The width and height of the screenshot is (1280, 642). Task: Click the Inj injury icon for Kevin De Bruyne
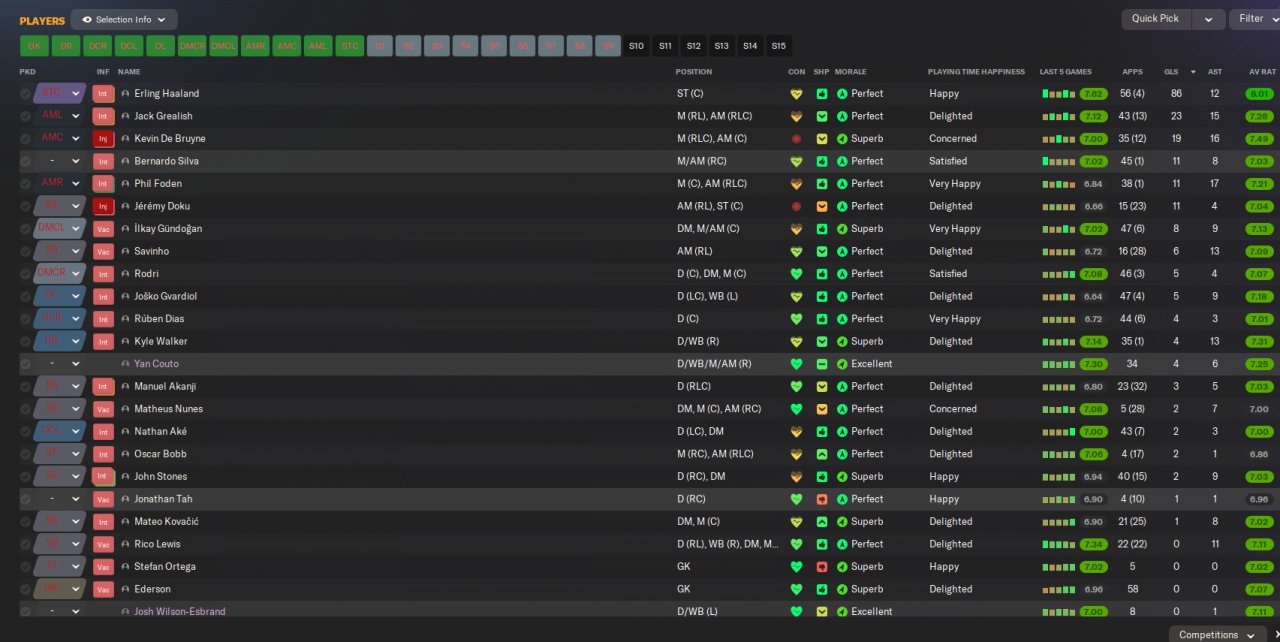click(x=103, y=139)
